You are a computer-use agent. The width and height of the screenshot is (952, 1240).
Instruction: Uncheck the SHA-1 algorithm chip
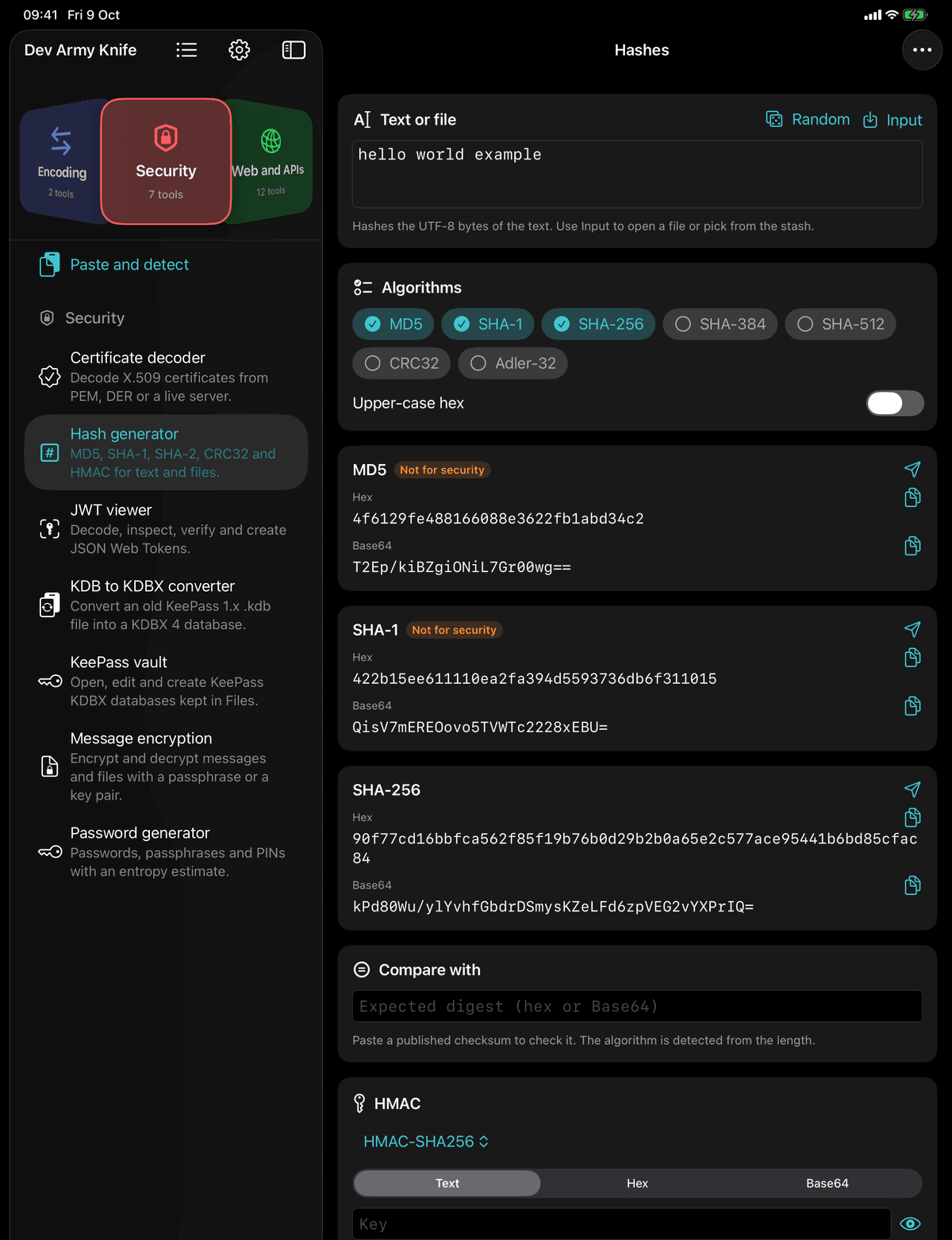[x=487, y=324]
